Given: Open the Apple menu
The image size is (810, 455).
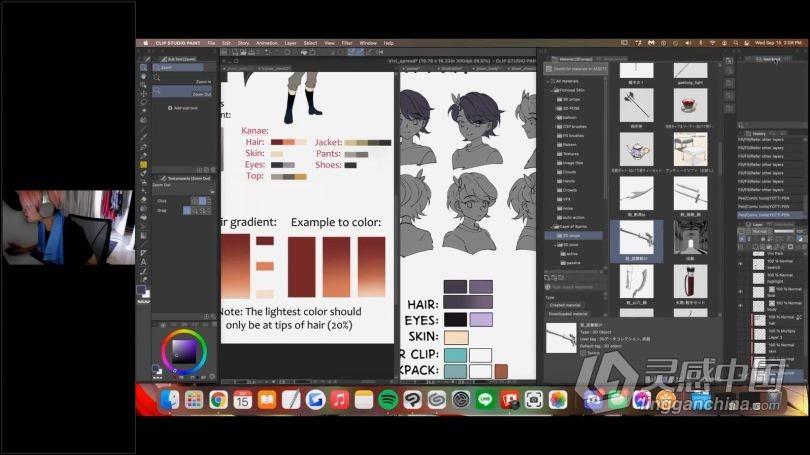Looking at the screenshot, I should (146, 43).
